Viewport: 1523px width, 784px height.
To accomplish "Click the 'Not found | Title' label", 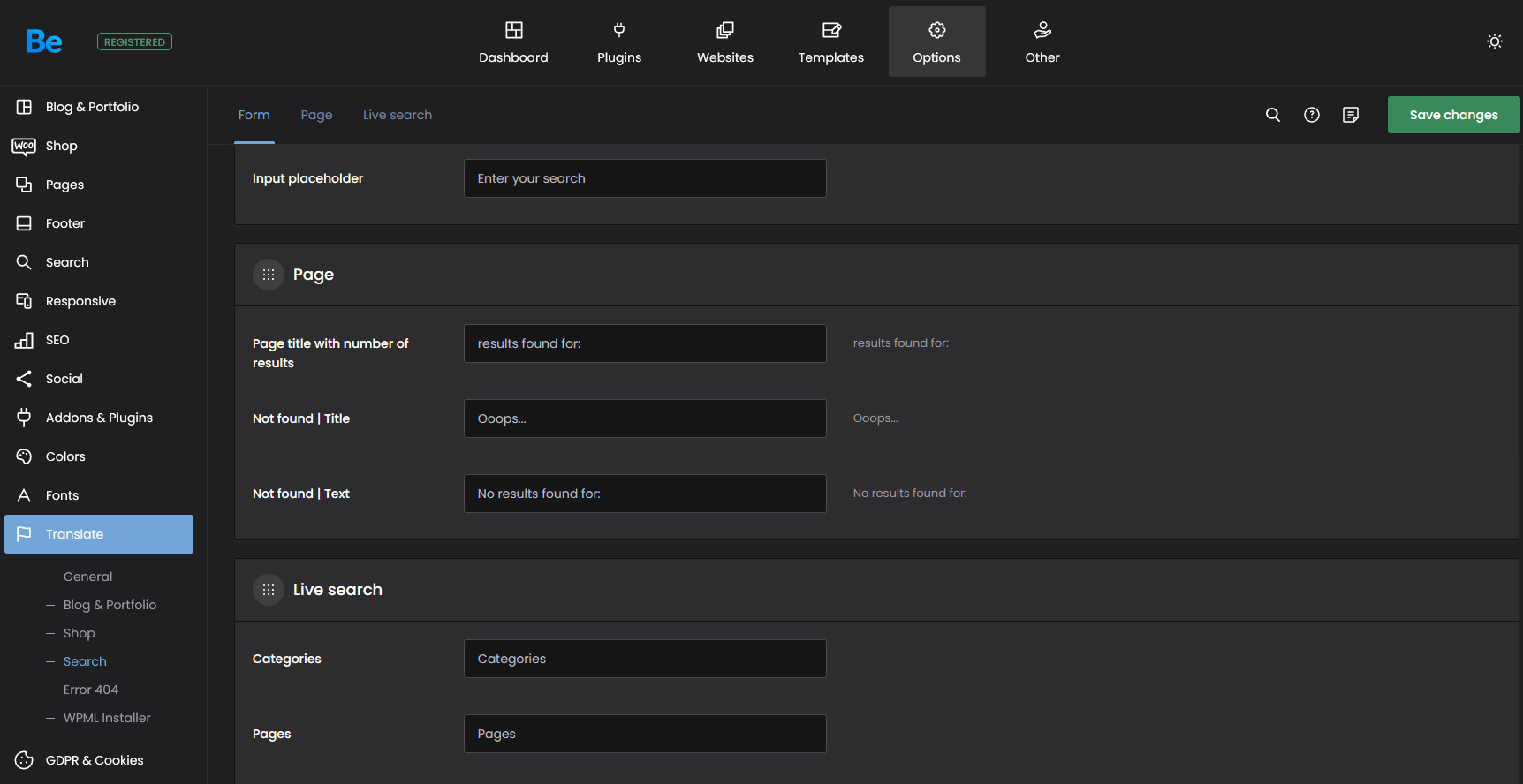I will (x=301, y=418).
